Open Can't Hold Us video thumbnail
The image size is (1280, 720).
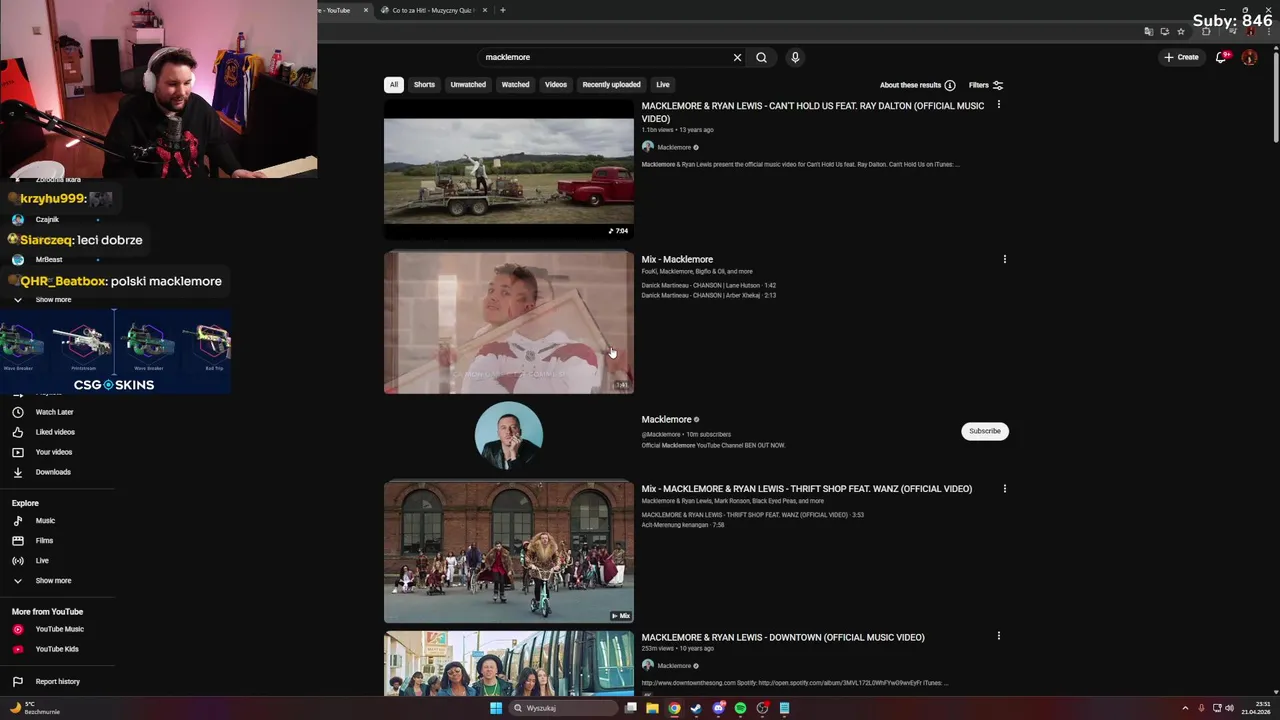click(x=508, y=170)
